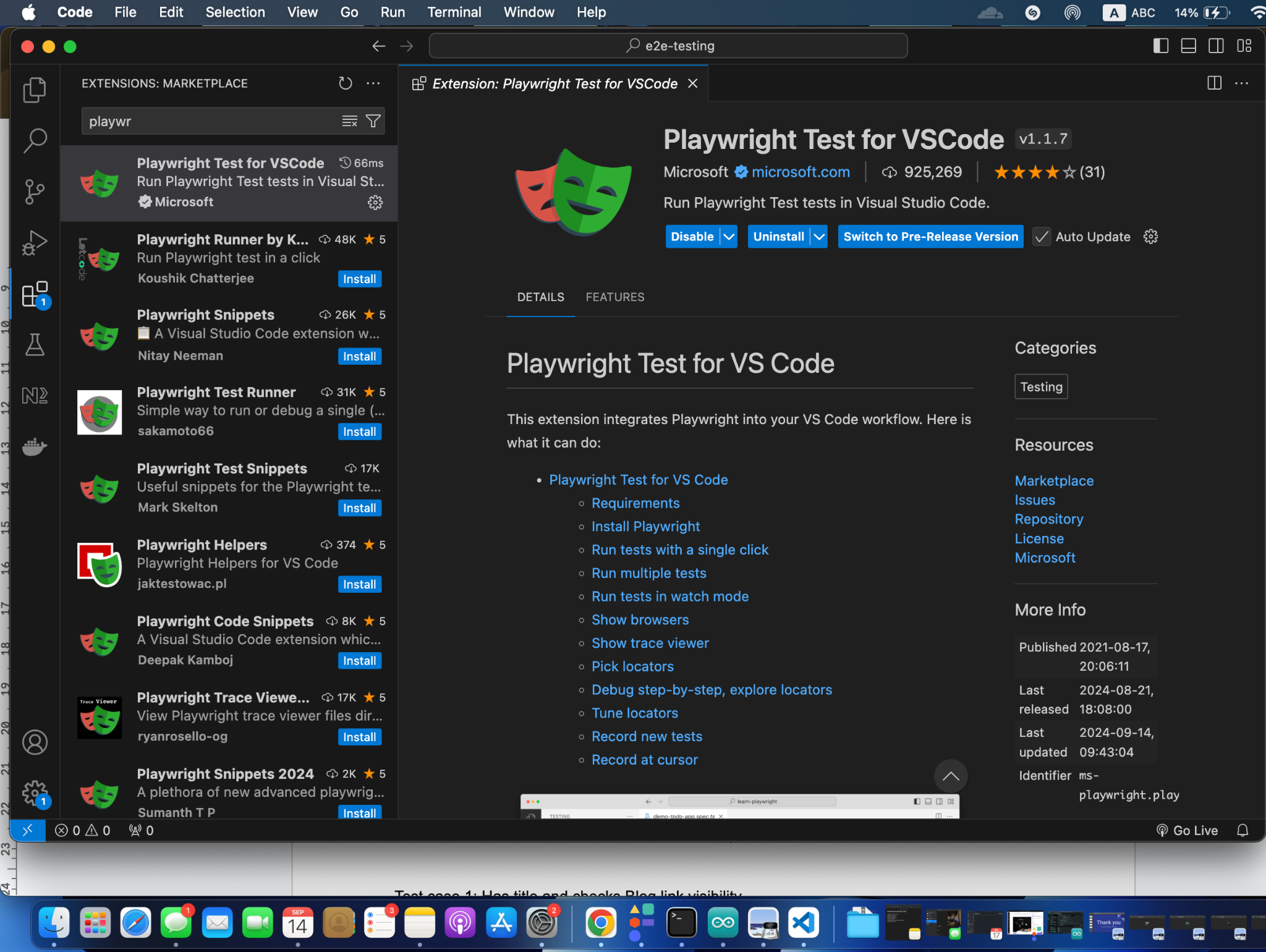Open the Explorer view in the activity bar

[x=35, y=90]
